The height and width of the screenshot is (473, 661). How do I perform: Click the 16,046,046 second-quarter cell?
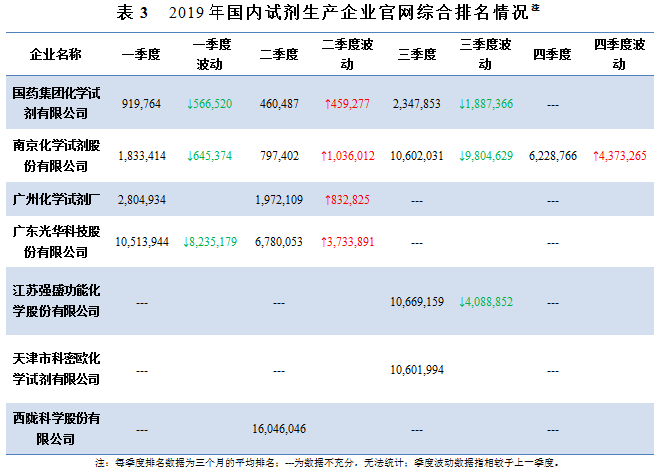click(280, 428)
